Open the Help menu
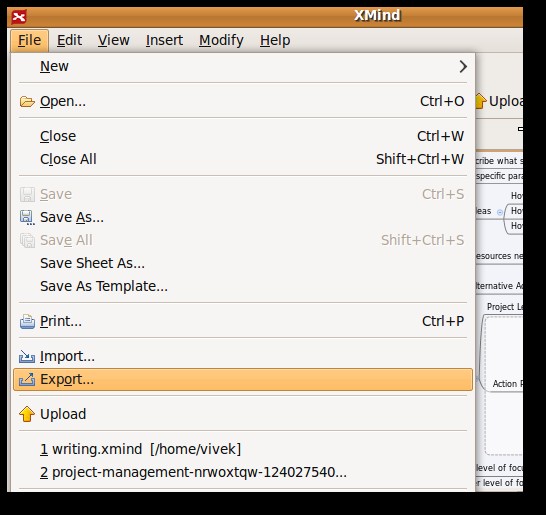Screen dimensions: 546x515 (x=275, y=40)
